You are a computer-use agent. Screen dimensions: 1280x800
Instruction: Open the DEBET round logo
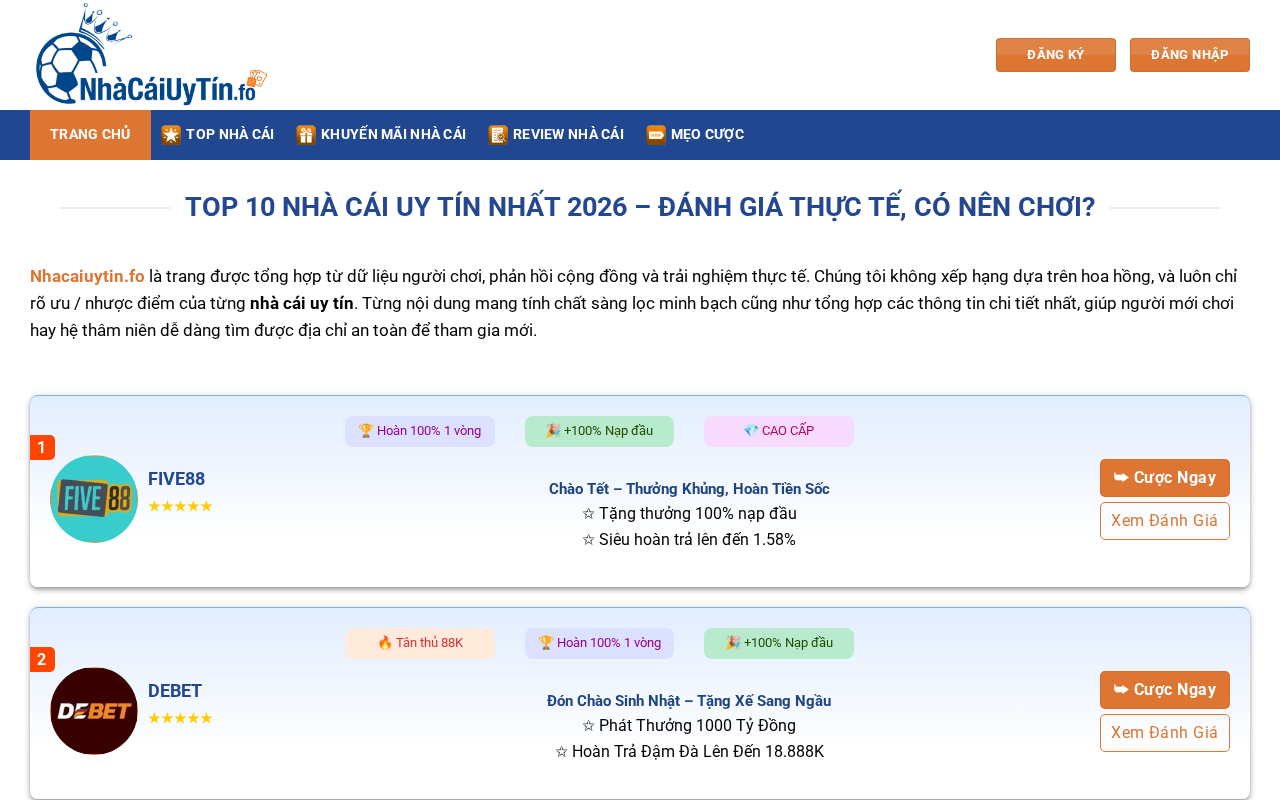tap(94, 711)
